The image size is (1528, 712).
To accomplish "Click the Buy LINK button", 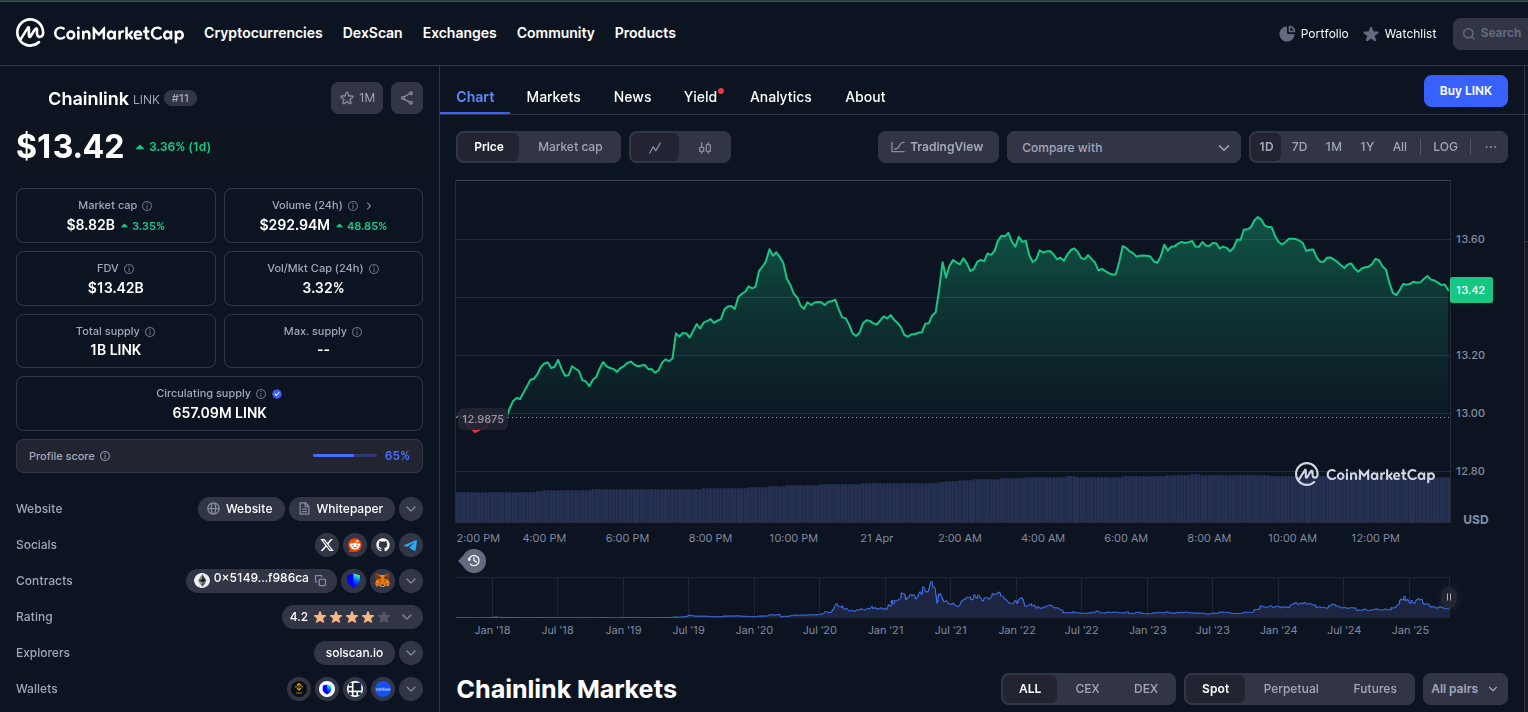I will [x=1465, y=91].
